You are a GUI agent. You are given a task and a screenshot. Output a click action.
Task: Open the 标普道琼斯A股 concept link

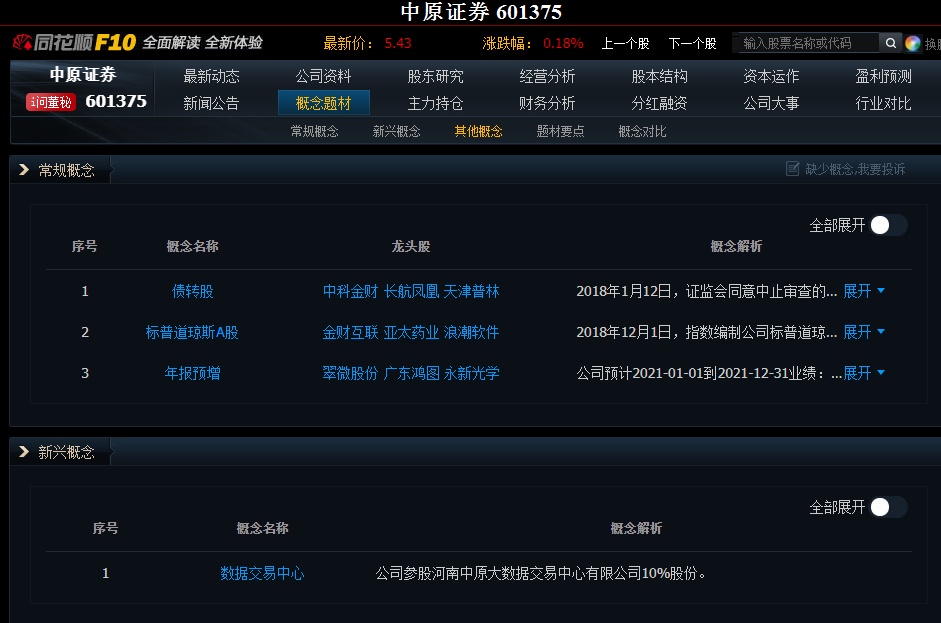click(192, 332)
